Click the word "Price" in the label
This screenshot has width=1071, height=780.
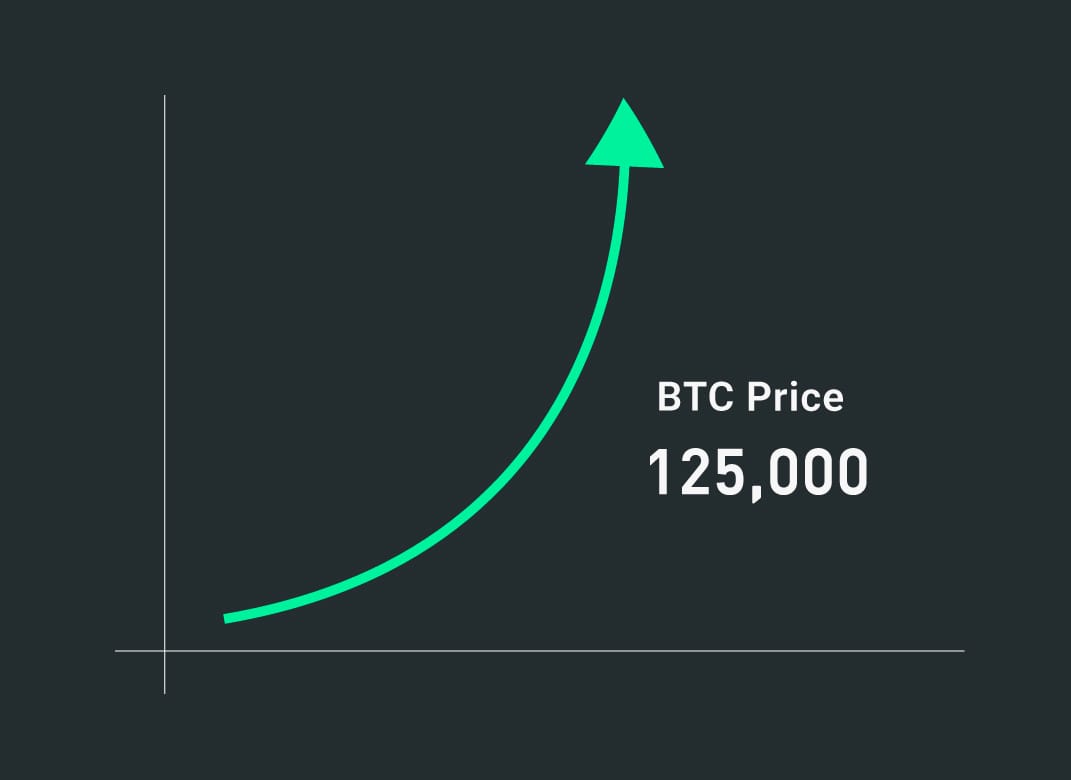click(796, 398)
